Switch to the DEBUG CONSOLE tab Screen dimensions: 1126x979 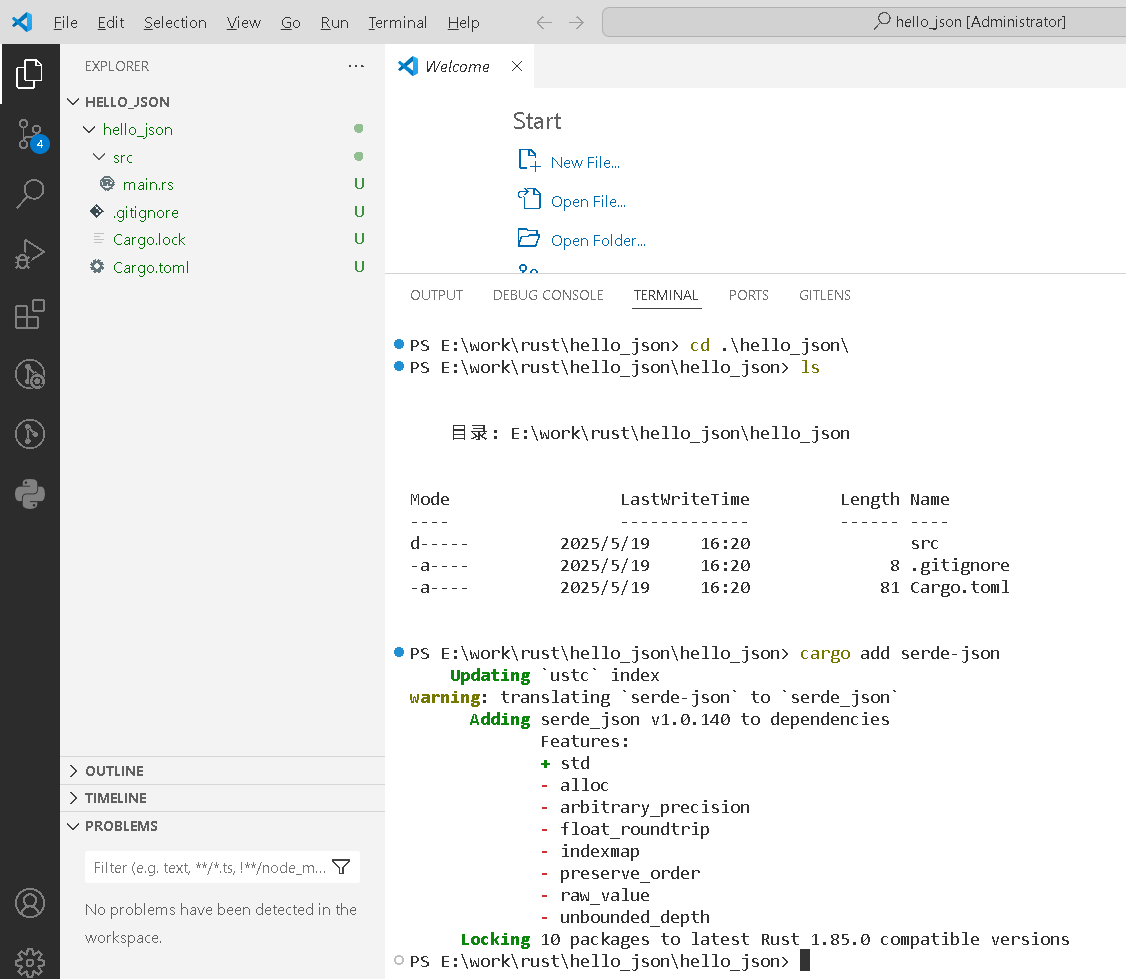pyautogui.click(x=548, y=295)
